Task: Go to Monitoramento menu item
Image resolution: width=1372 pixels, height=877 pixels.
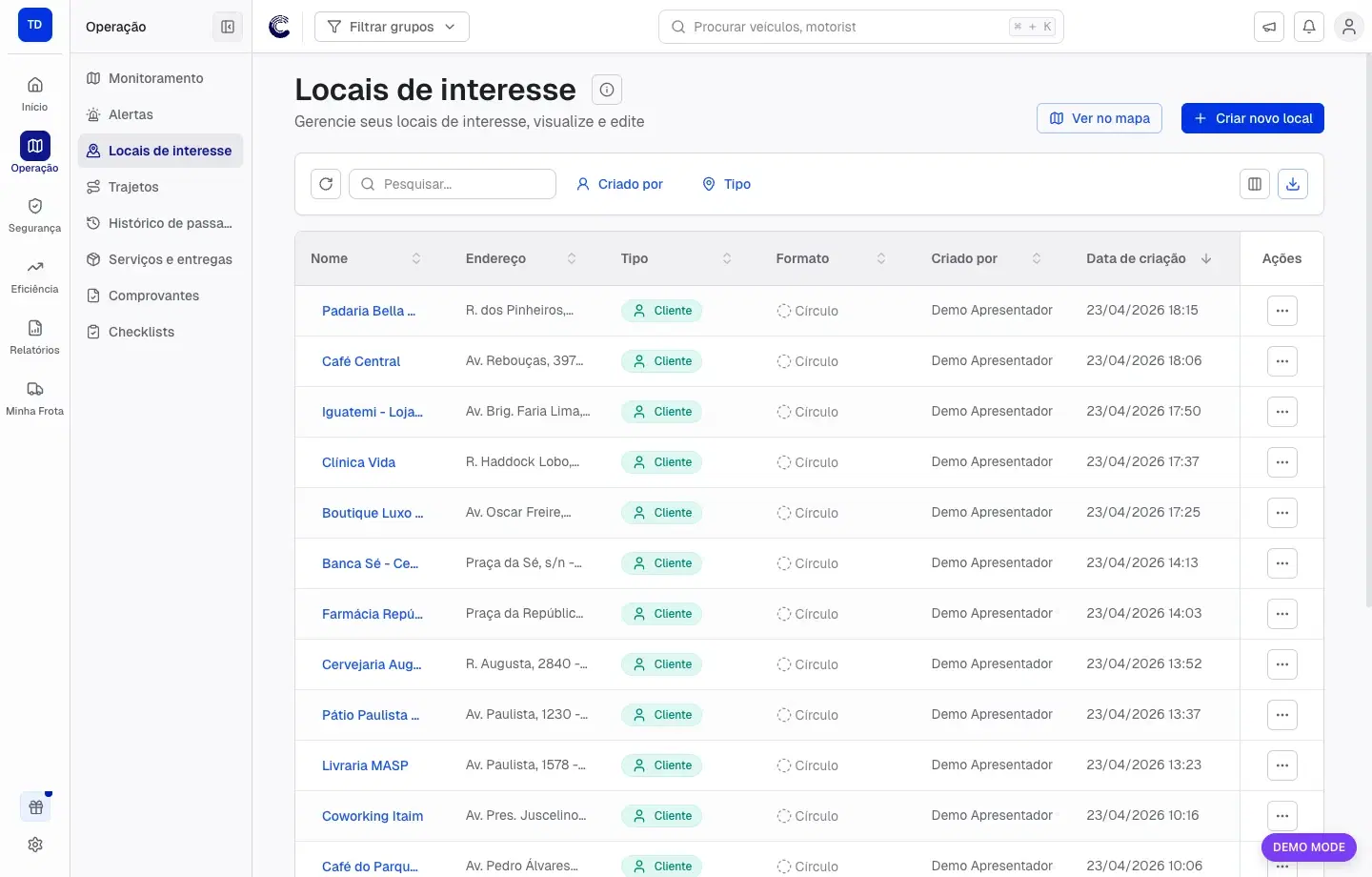Action: click(x=160, y=78)
